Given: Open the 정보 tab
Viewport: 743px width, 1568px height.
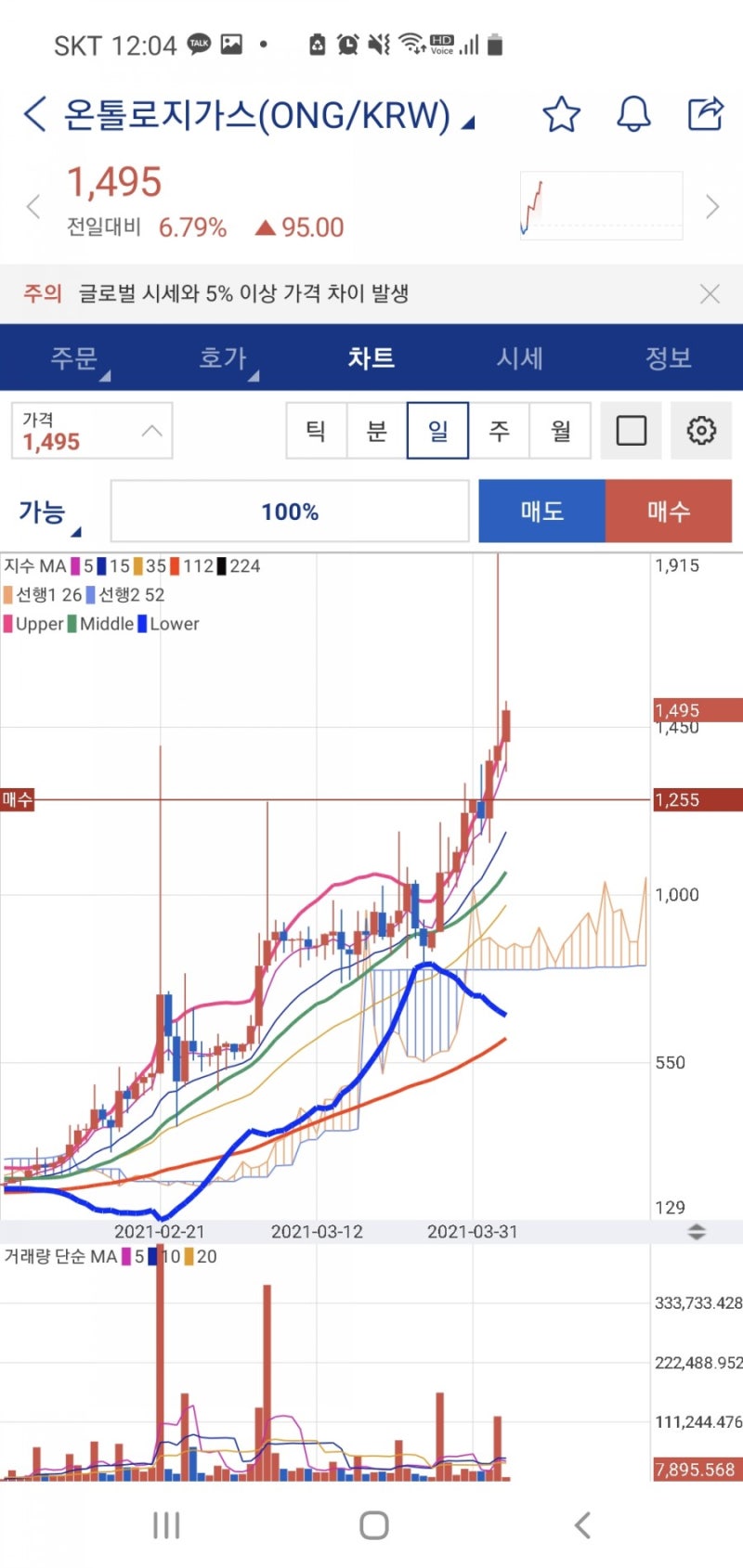Looking at the screenshot, I should coord(669,358).
